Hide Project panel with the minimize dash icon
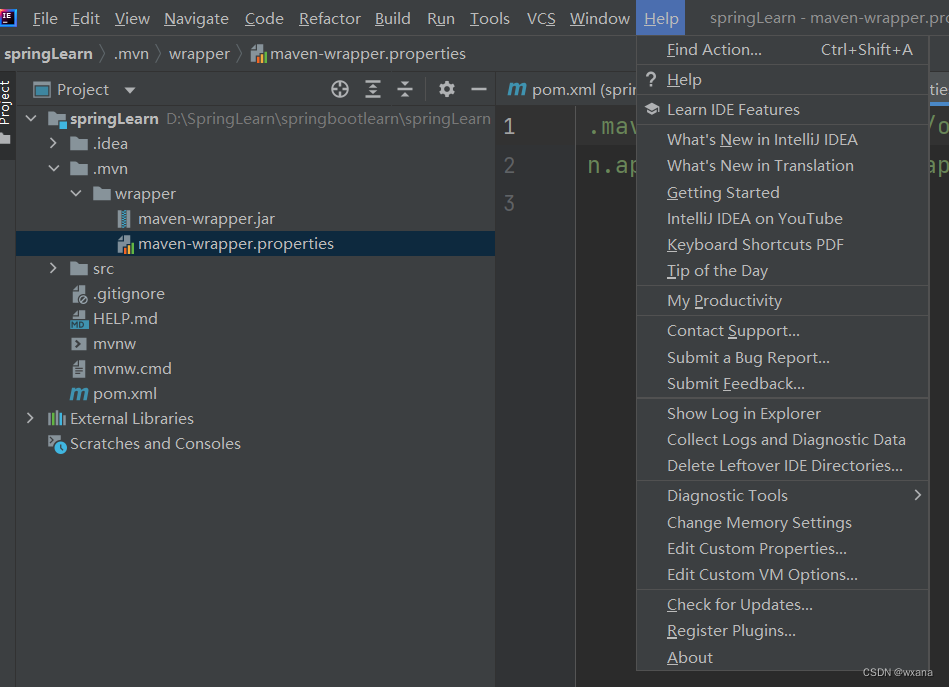949x687 pixels. (479, 89)
